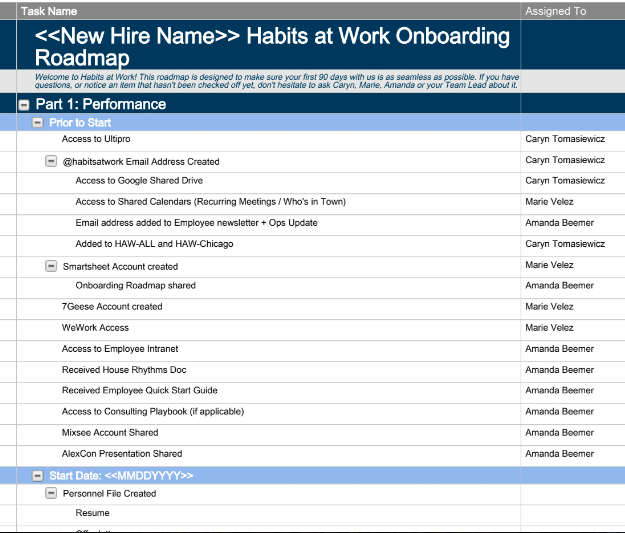Click assignee for Access to Employee Intranet
Screen dimensions: 625x533
[x=560, y=349]
